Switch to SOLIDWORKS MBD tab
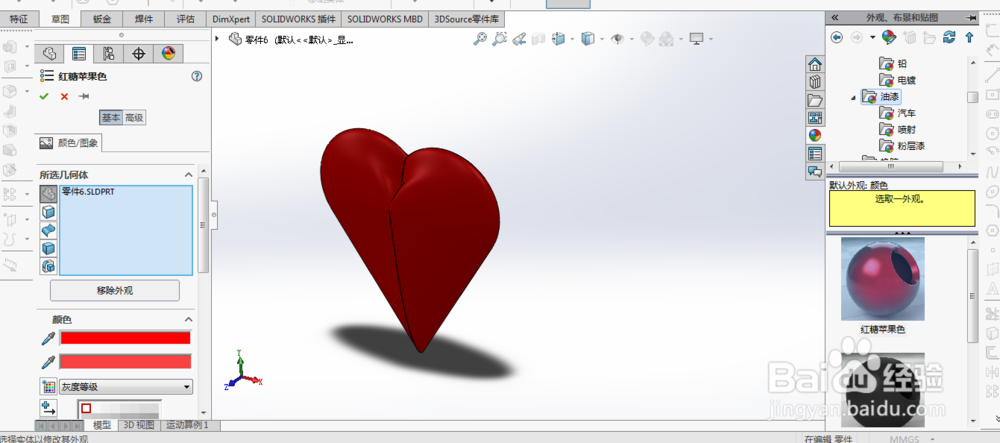 click(385, 18)
